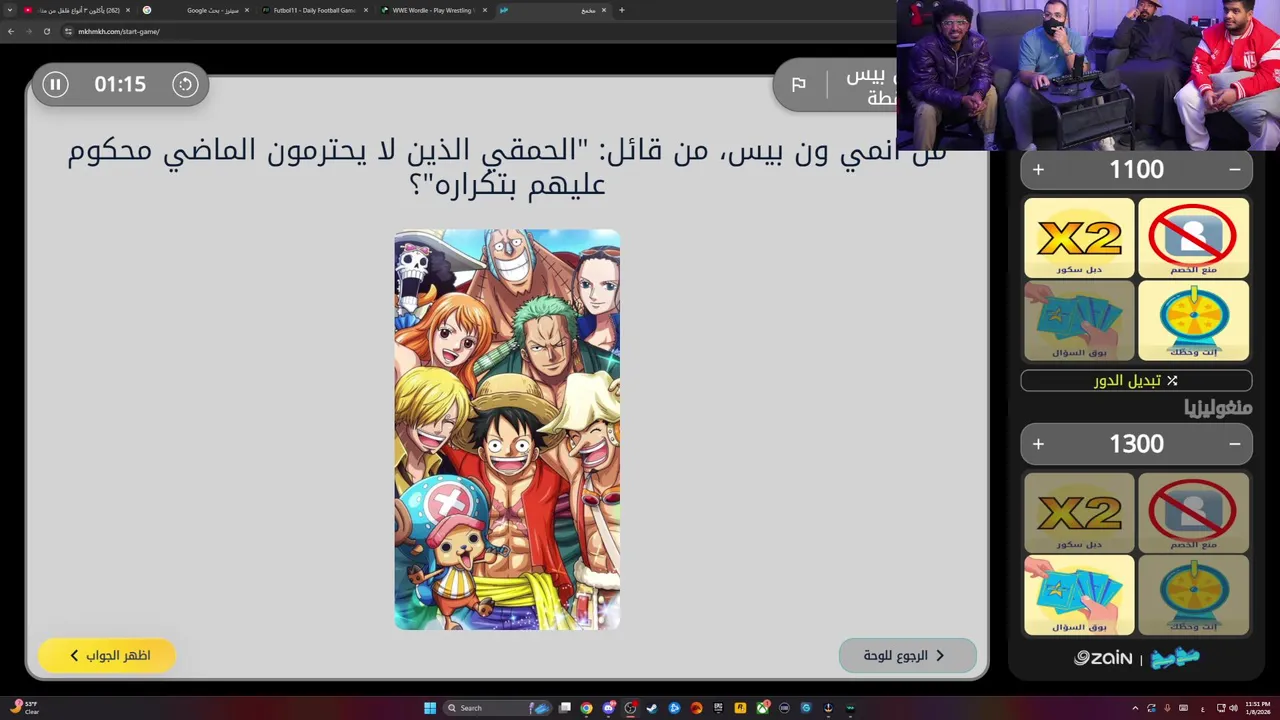Increase the 1100 team score with plus
1280x720 pixels.
[x=1038, y=170]
